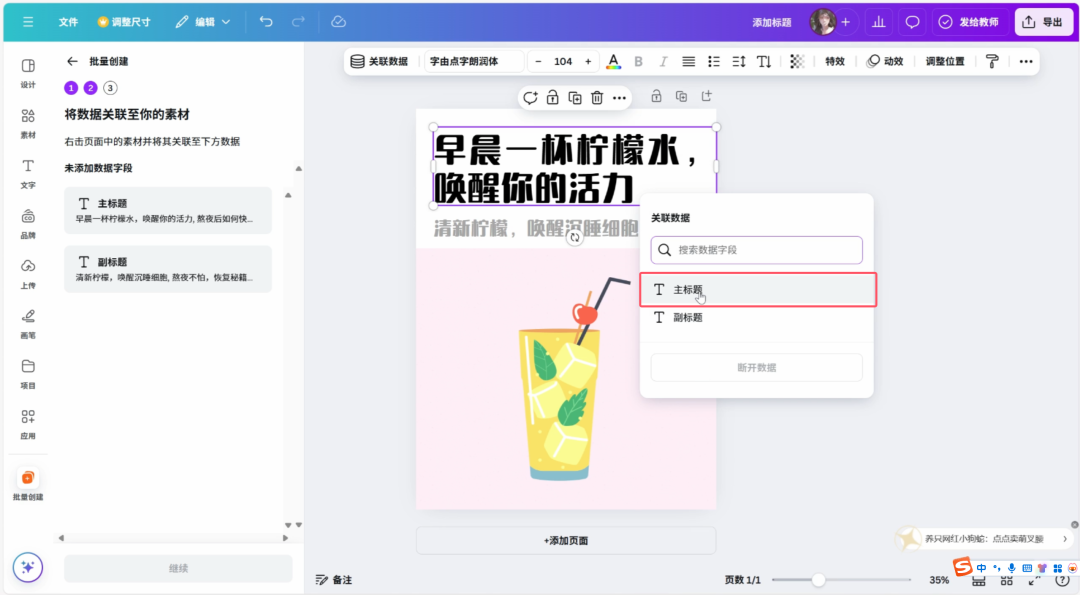The height and width of the screenshot is (595, 1080).
Task: Open the 文件 menu
Action: coord(68,21)
